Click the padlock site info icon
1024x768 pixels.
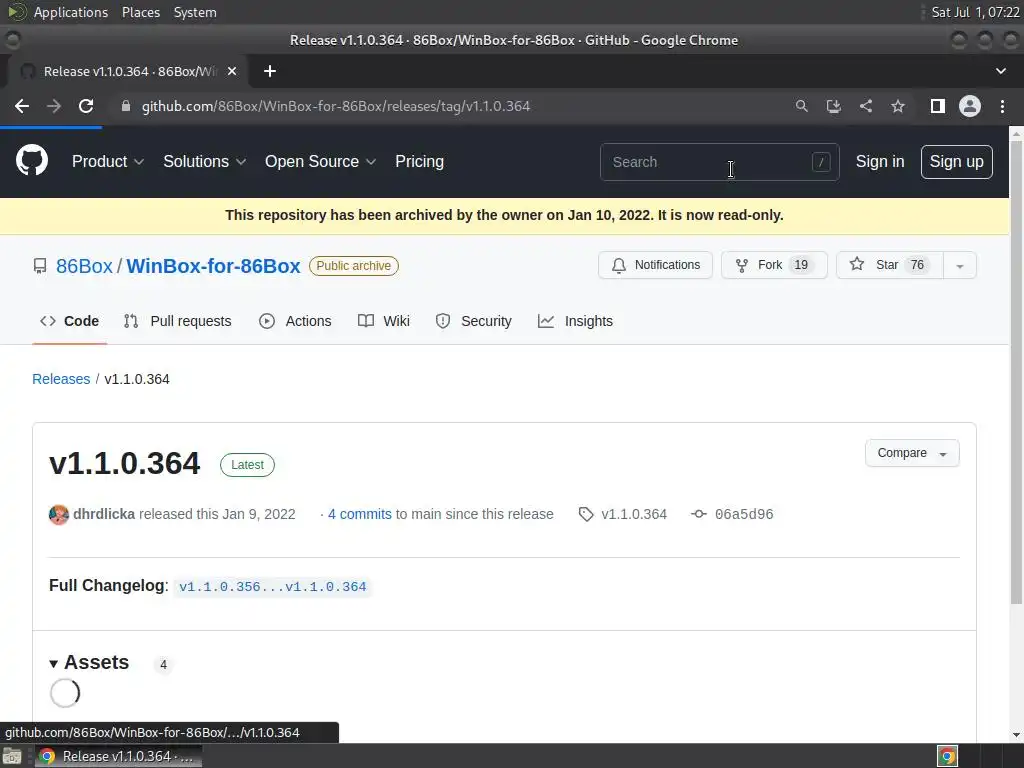pos(126,106)
